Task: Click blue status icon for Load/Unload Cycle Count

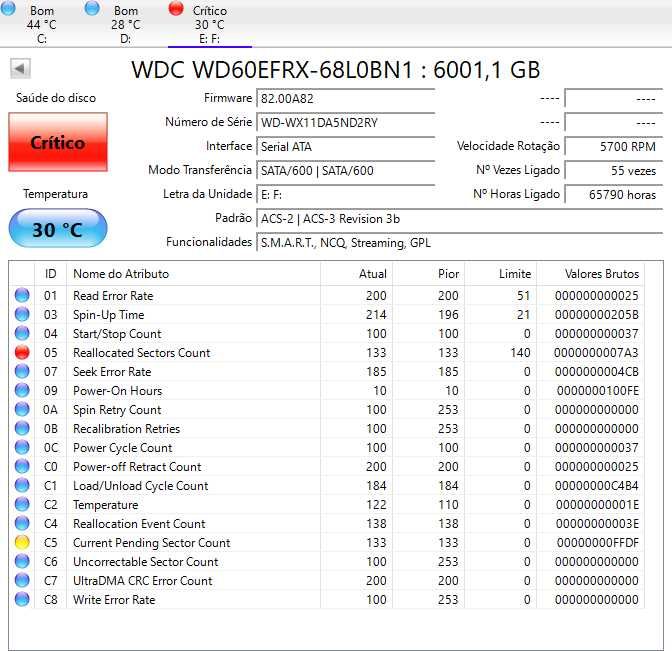Action: click(x=22, y=485)
